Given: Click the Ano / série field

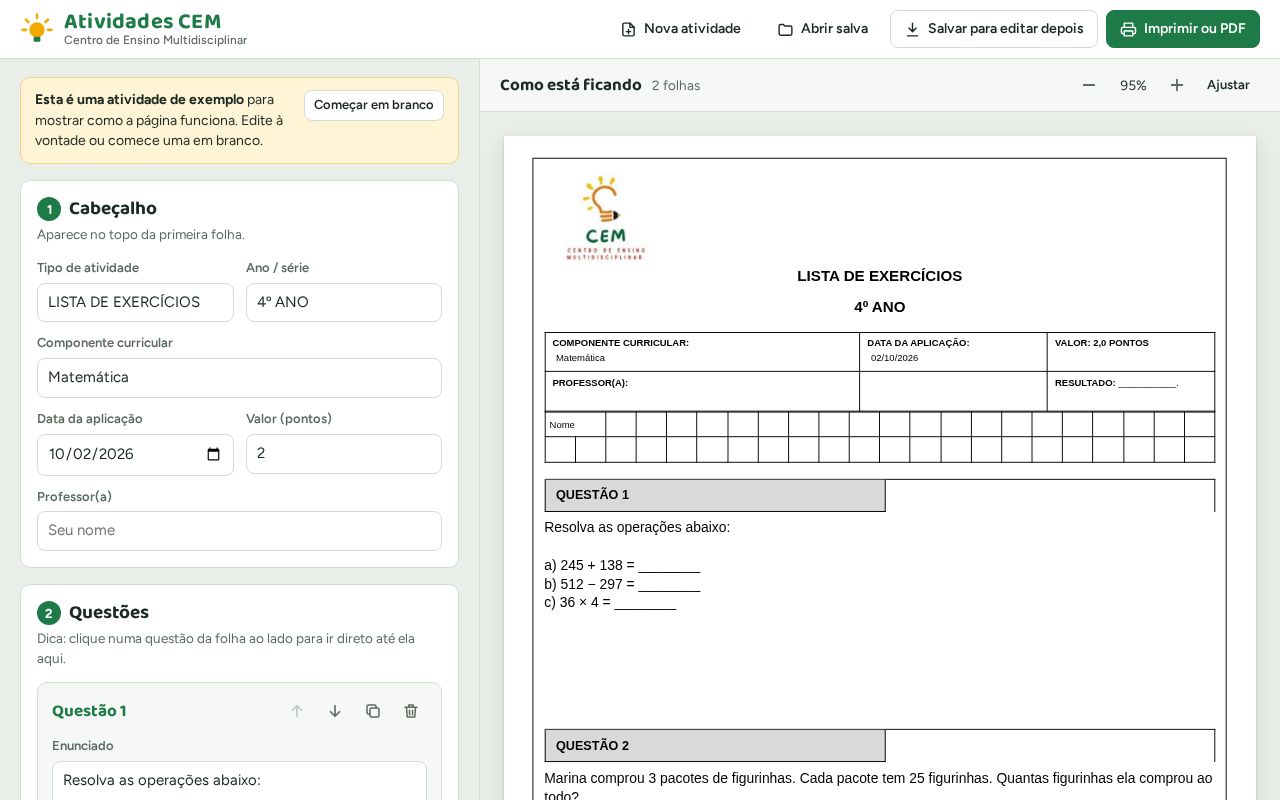Looking at the screenshot, I should [x=344, y=302].
